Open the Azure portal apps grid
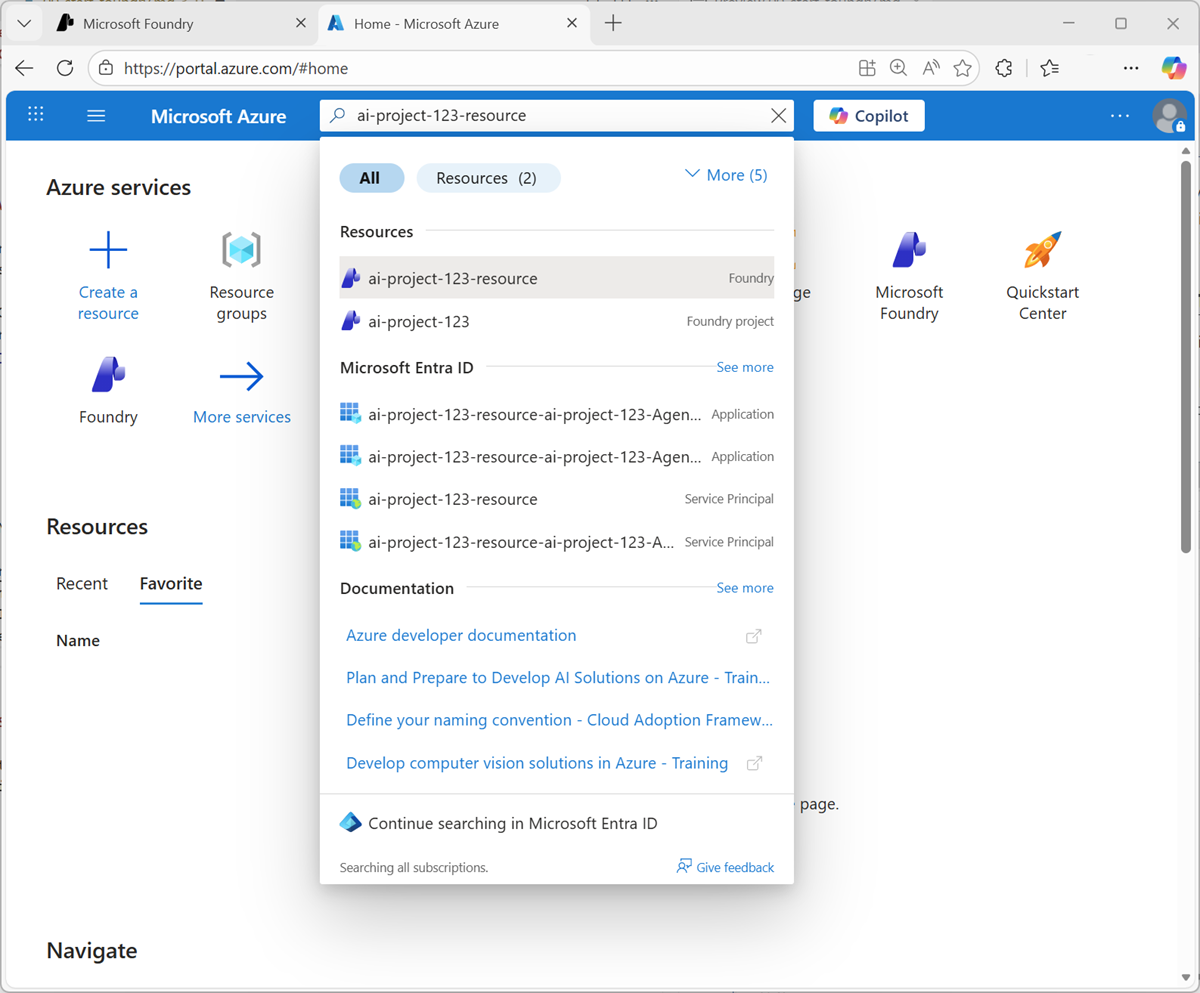Viewport: 1200px width, 993px height. [x=35, y=115]
